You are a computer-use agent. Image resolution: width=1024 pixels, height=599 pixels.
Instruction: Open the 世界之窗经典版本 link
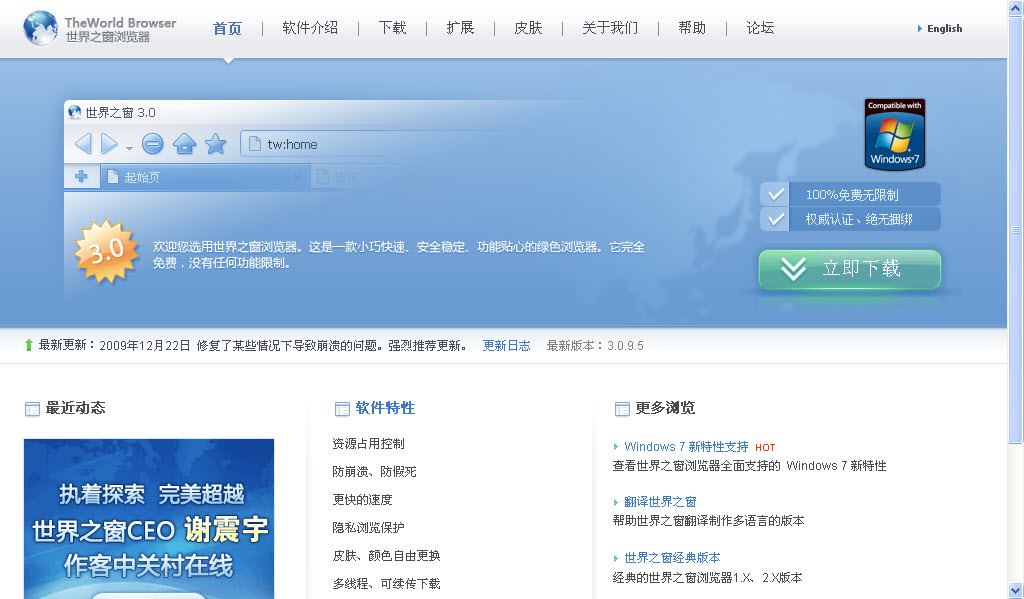[x=673, y=558]
